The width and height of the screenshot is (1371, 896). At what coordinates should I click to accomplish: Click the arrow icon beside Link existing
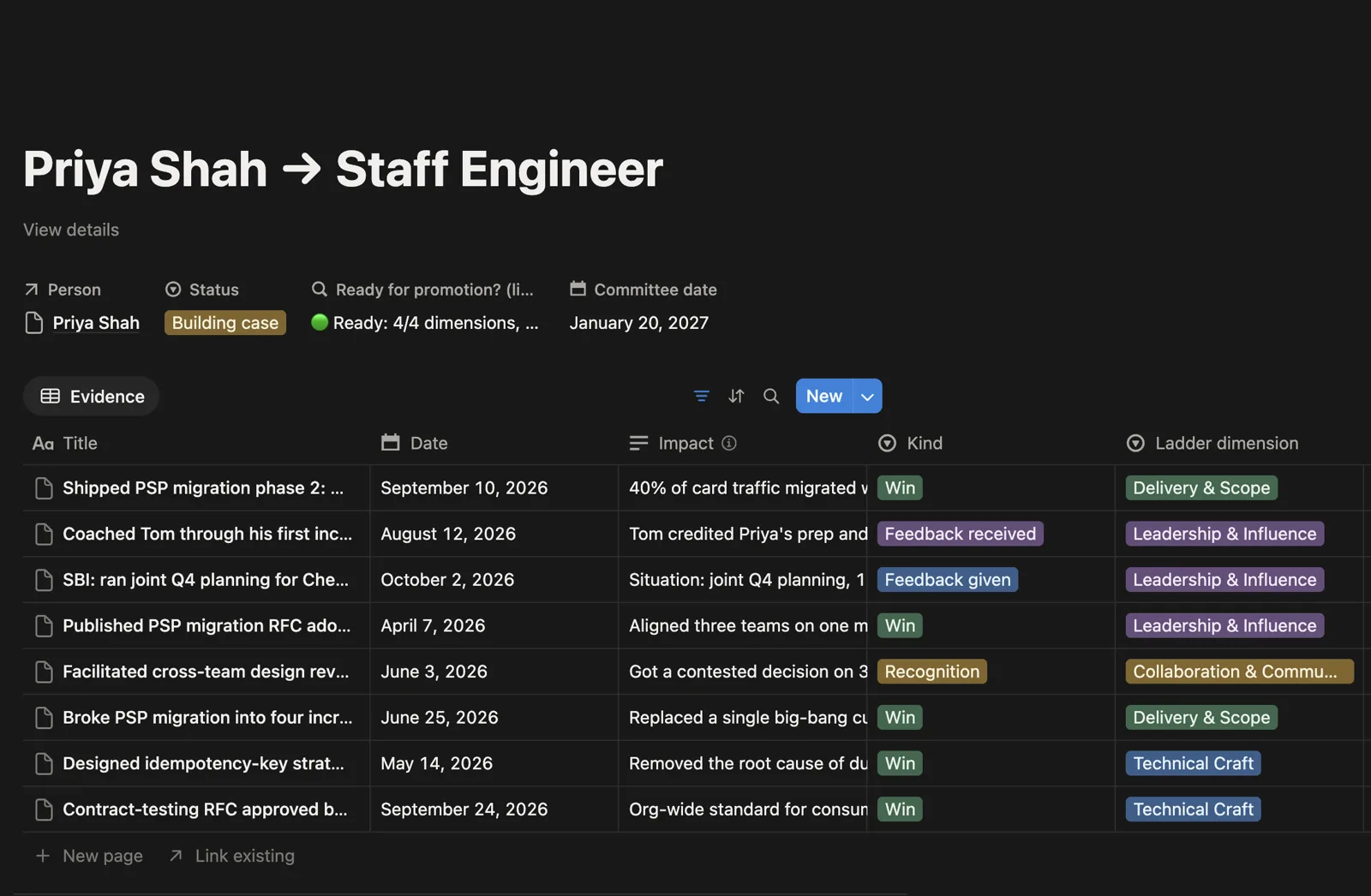[x=176, y=856]
